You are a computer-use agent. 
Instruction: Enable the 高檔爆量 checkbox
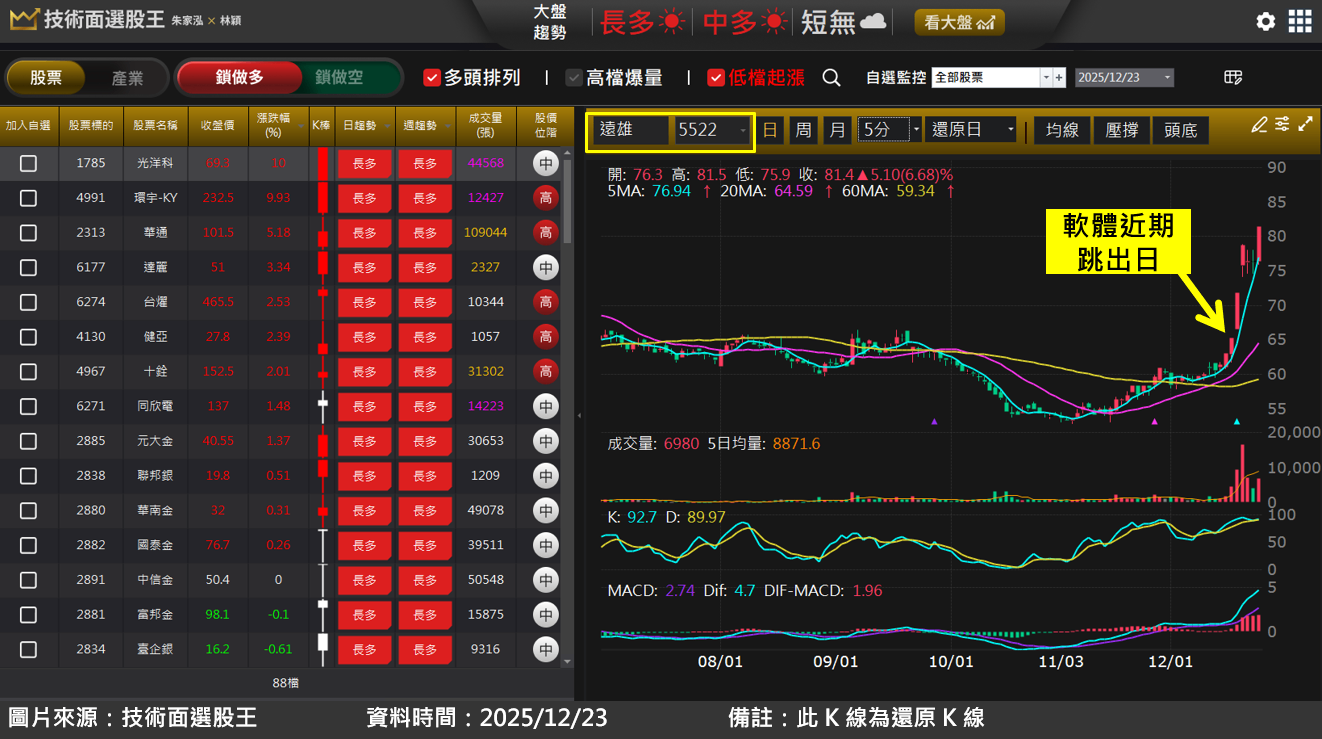(x=573, y=76)
